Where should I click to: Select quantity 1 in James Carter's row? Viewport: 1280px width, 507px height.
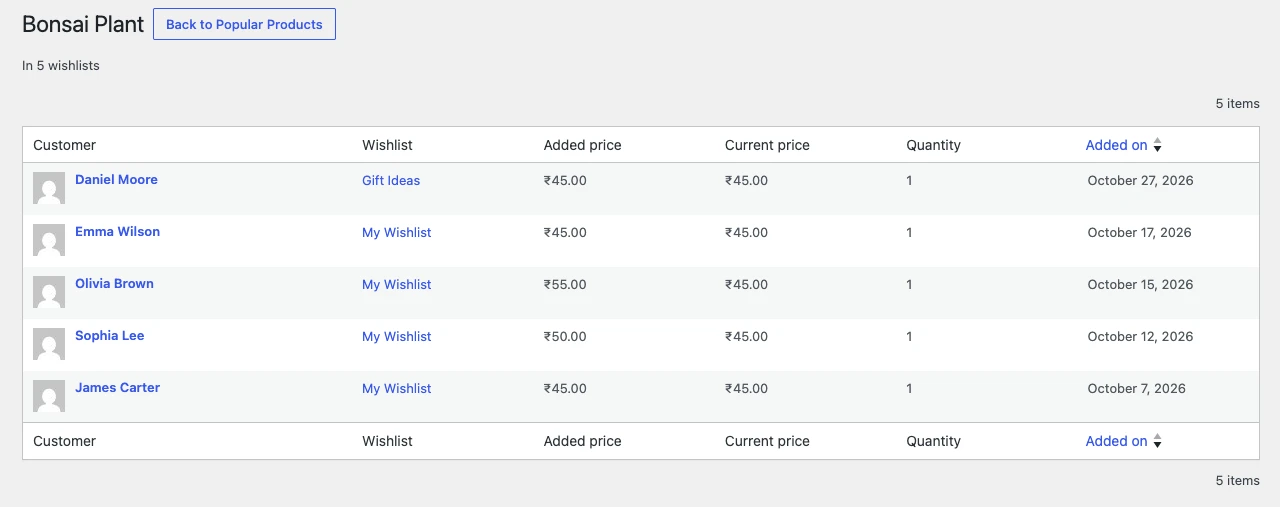click(x=909, y=389)
